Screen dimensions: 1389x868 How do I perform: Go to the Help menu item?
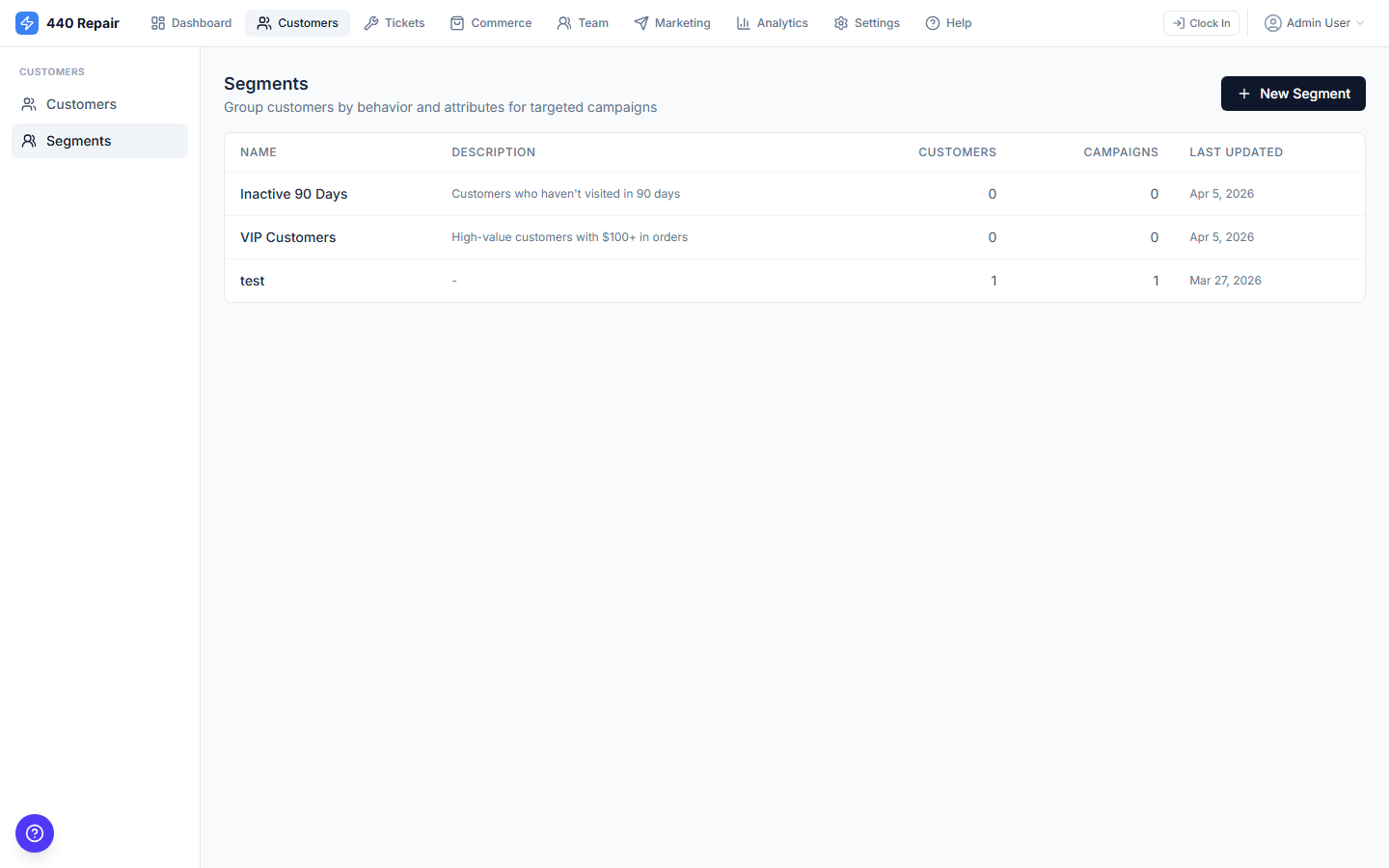click(948, 23)
